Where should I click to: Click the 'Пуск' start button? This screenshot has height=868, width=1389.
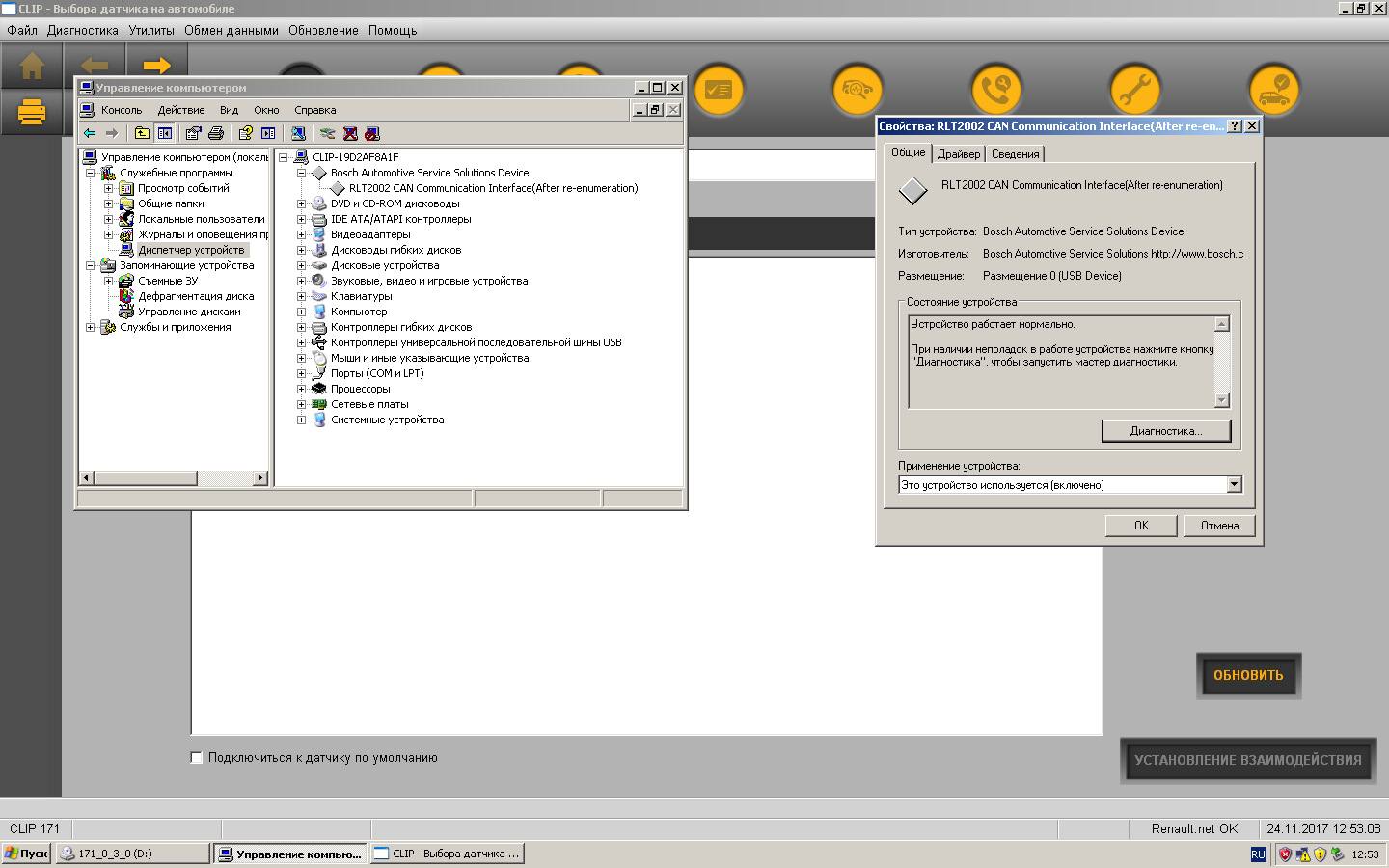click(26, 854)
